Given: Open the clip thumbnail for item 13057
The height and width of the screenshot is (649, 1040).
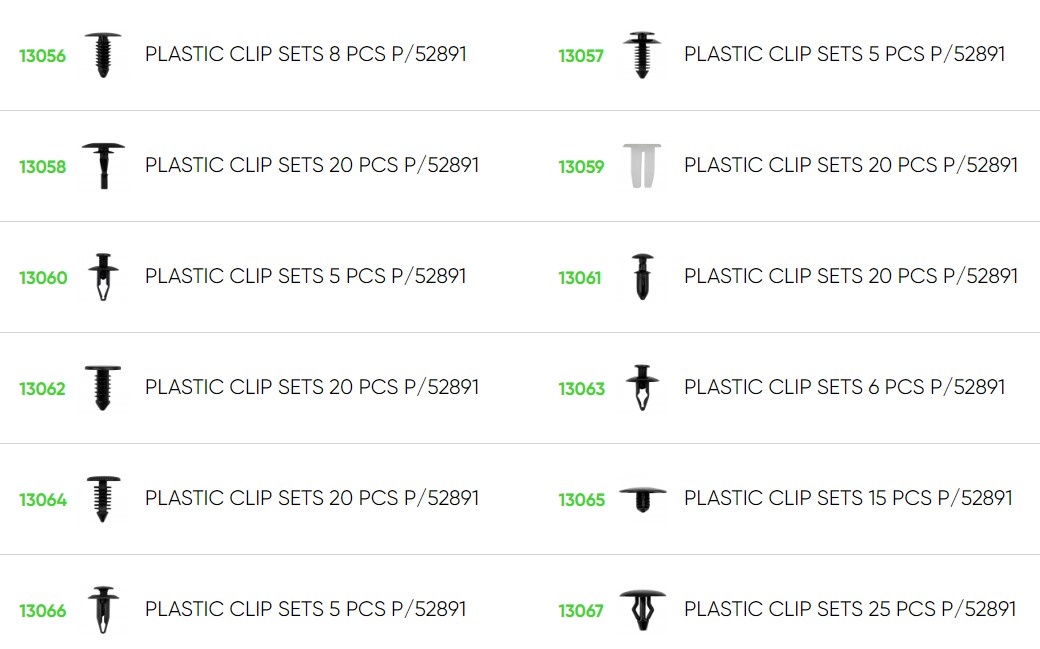Looking at the screenshot, I should coord(642,55).
